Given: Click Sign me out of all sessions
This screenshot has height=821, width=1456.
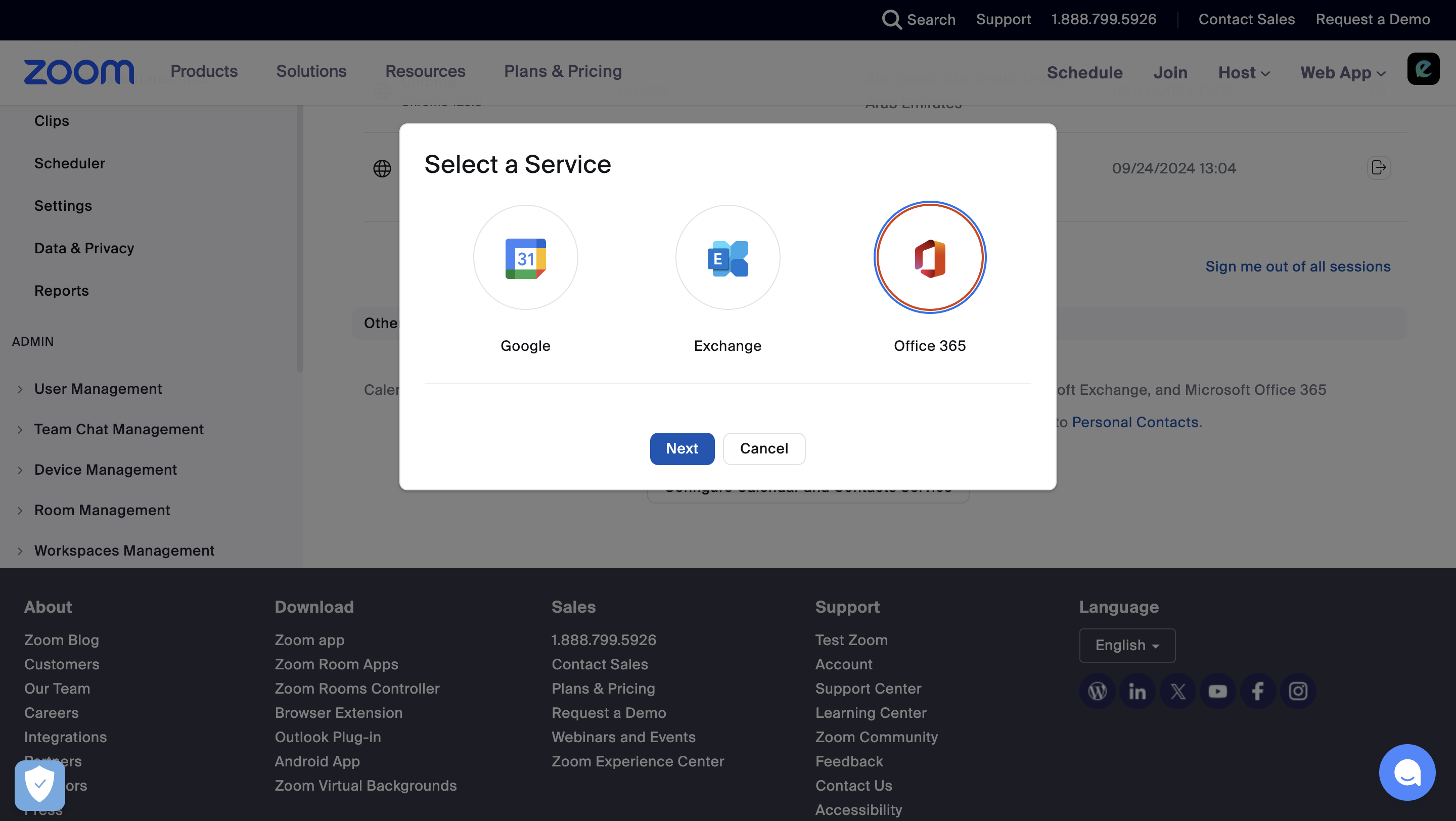Looking at the screenshot, I should (1297, 266).
